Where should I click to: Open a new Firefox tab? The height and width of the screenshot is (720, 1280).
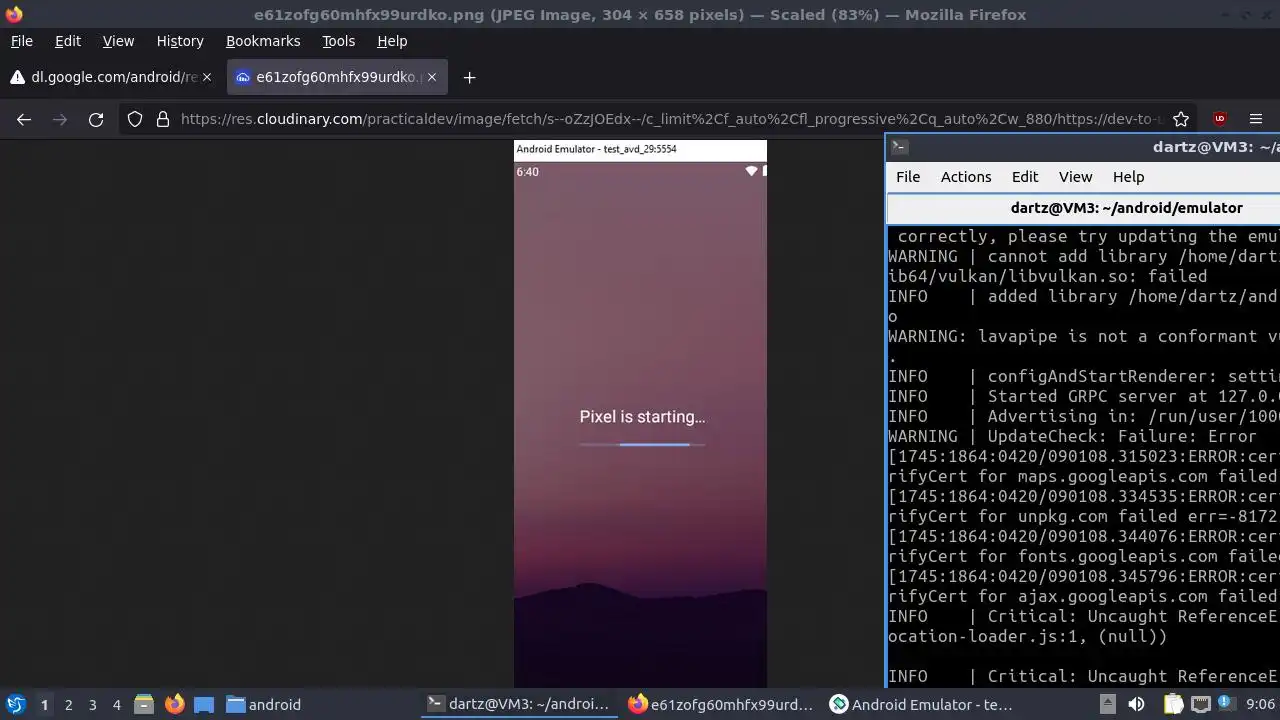[469, 77]
